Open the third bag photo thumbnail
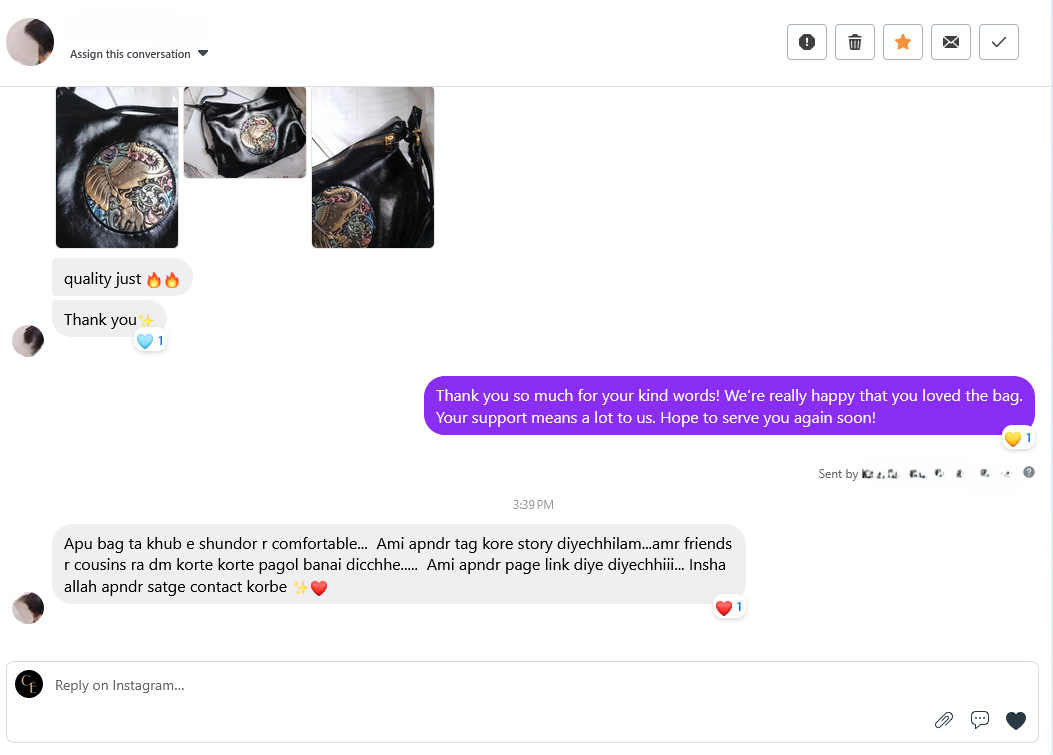 pyautogui.click(x=373, y=167)
